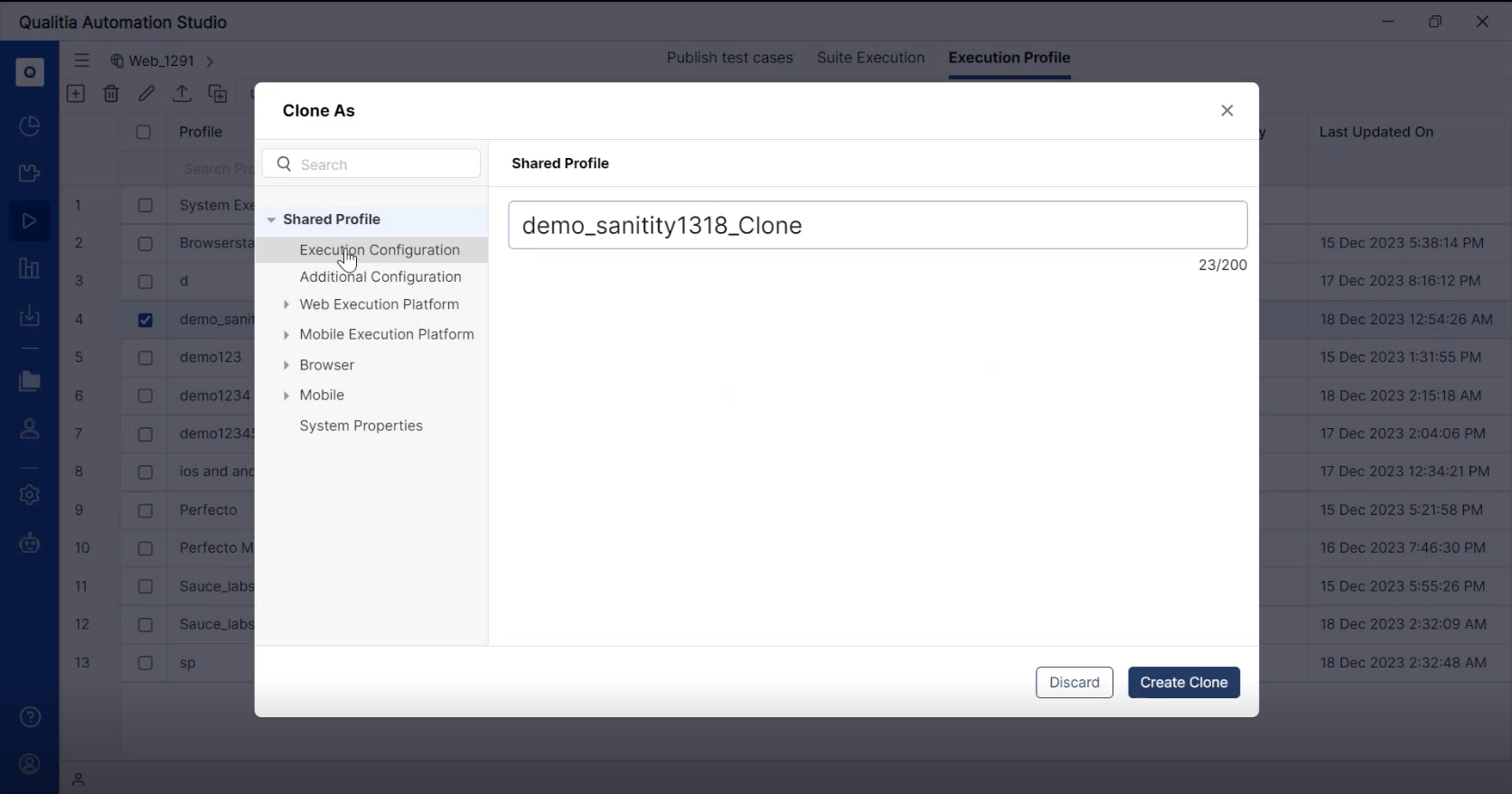Image resolution: width=1512 pixels, height=794 pixels.
Task: Collapse the Shared Profile tree node
Action: click(x=271, y=220)
